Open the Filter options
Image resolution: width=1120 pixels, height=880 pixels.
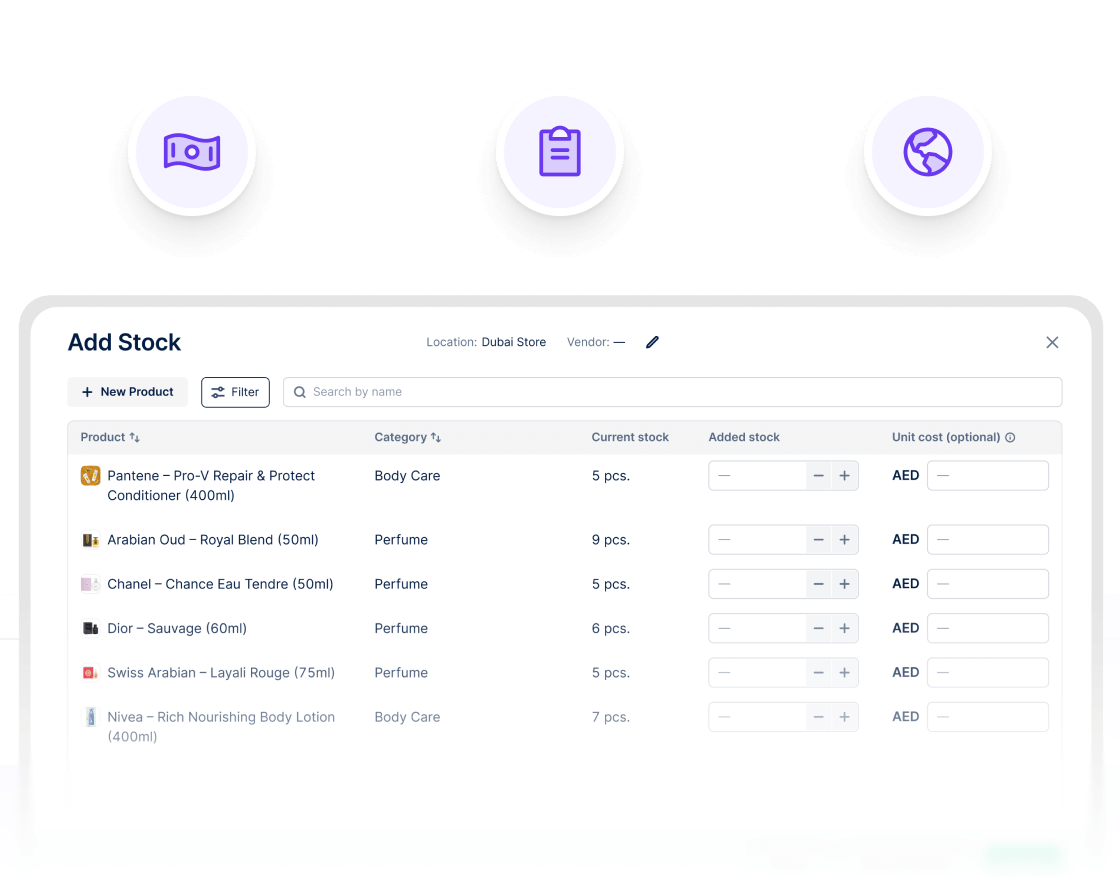[235, 392]
